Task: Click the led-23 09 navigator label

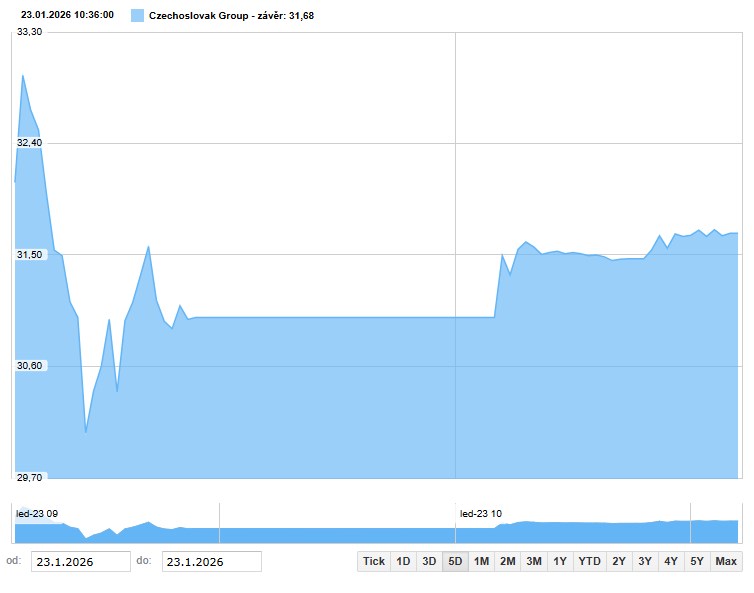Action: tap(37, 513)
